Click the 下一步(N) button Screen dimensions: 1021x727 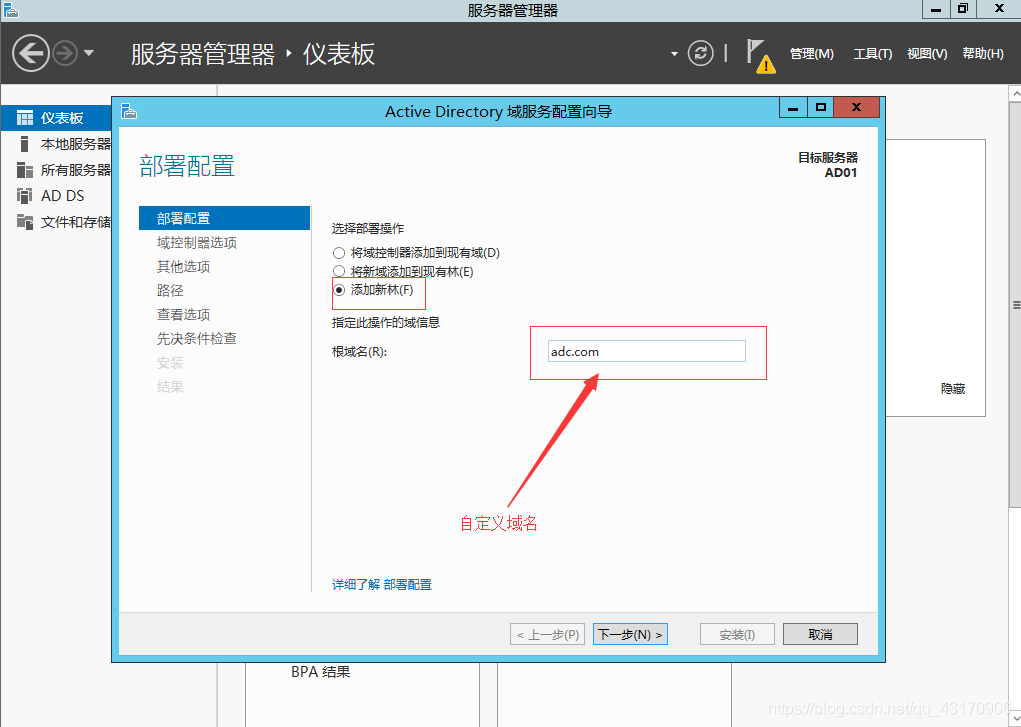coord(630,634)
